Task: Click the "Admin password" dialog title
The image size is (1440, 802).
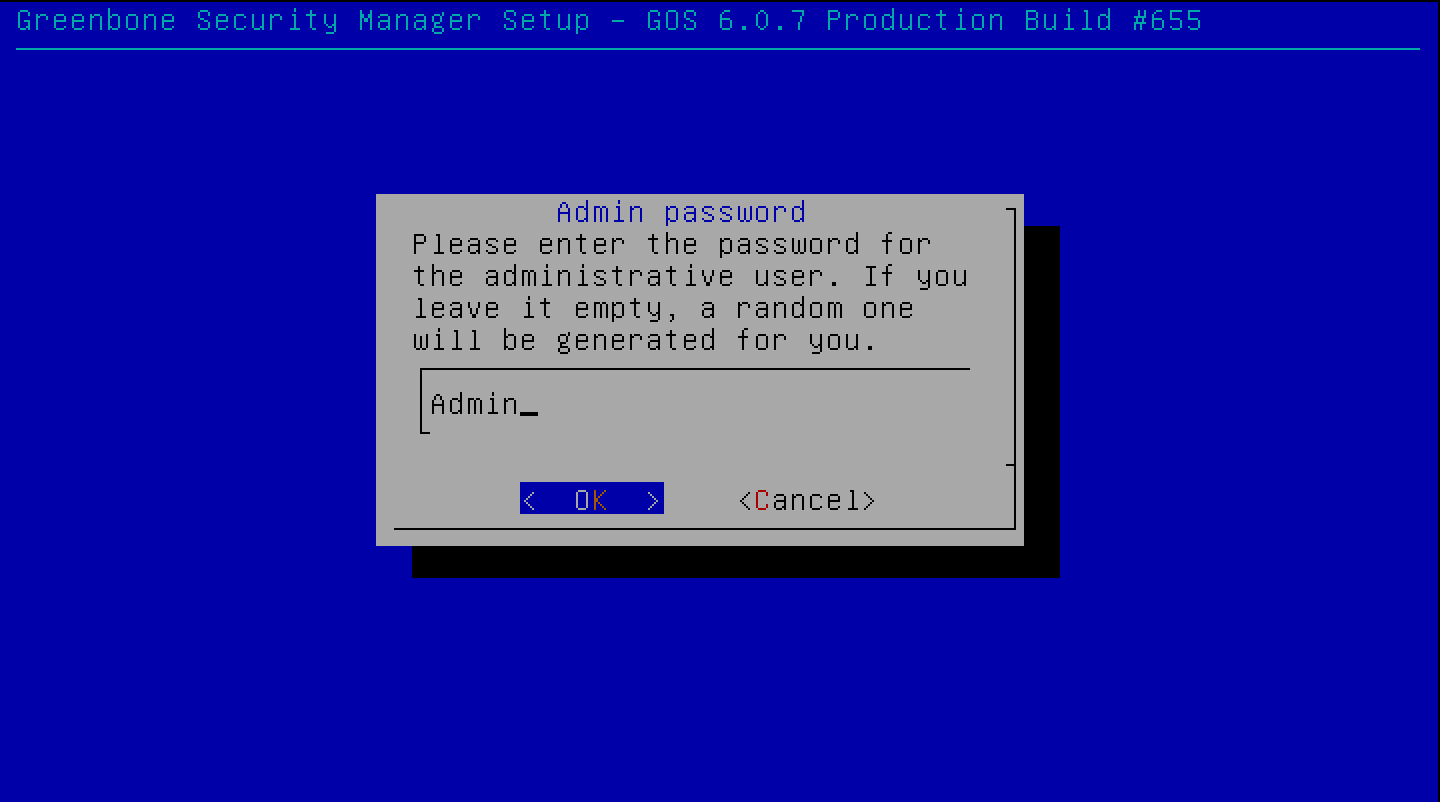Action: [681, 212]
